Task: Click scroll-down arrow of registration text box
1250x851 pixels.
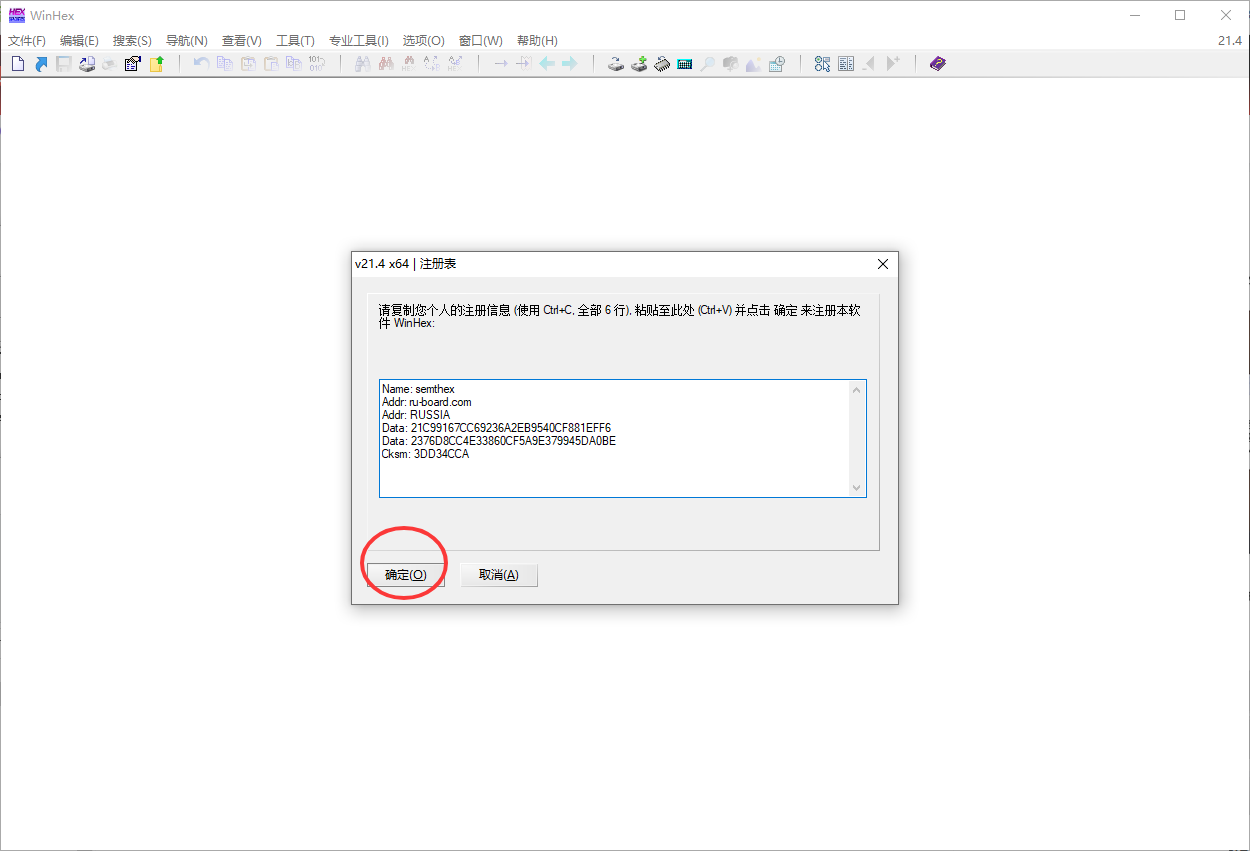Action: point(857,487)
